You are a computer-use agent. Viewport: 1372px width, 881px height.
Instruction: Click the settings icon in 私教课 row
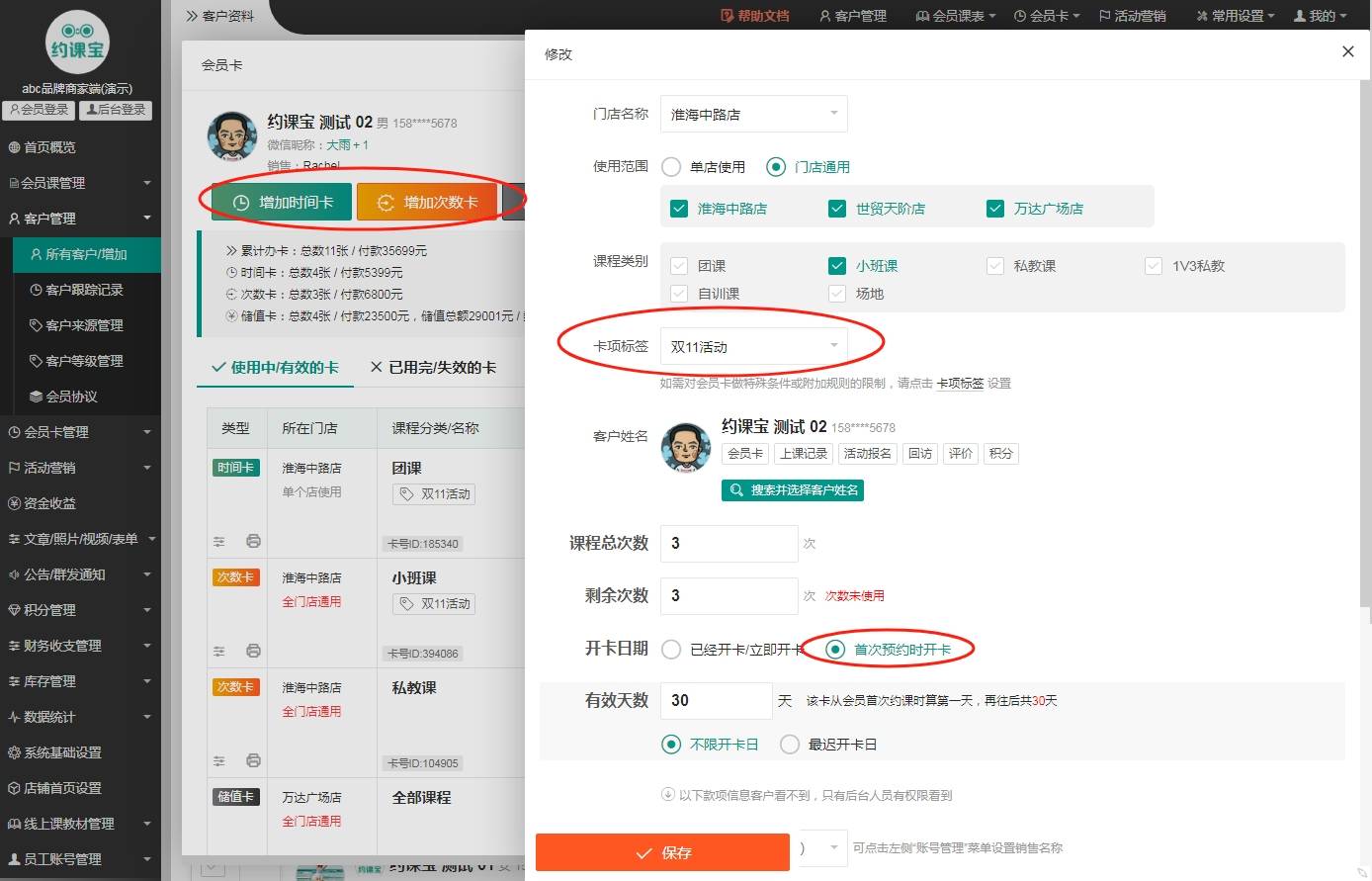[219, 760]
